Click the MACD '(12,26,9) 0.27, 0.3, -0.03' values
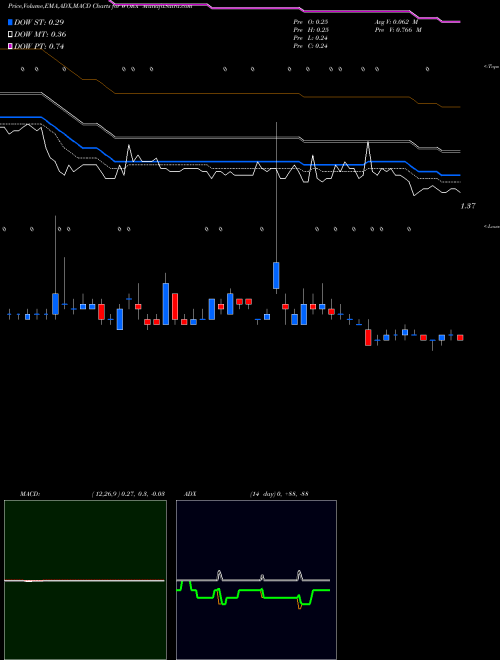The width and height of the screenshot is (500, 660). point(128,494)
